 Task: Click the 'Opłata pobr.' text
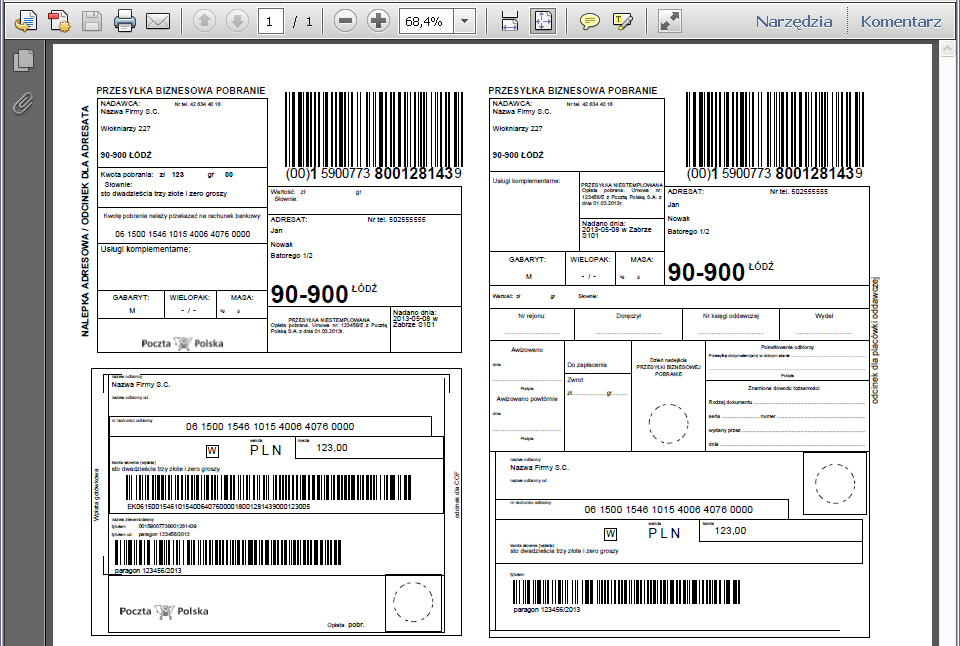pyautogui.click(x=346, y=625)
